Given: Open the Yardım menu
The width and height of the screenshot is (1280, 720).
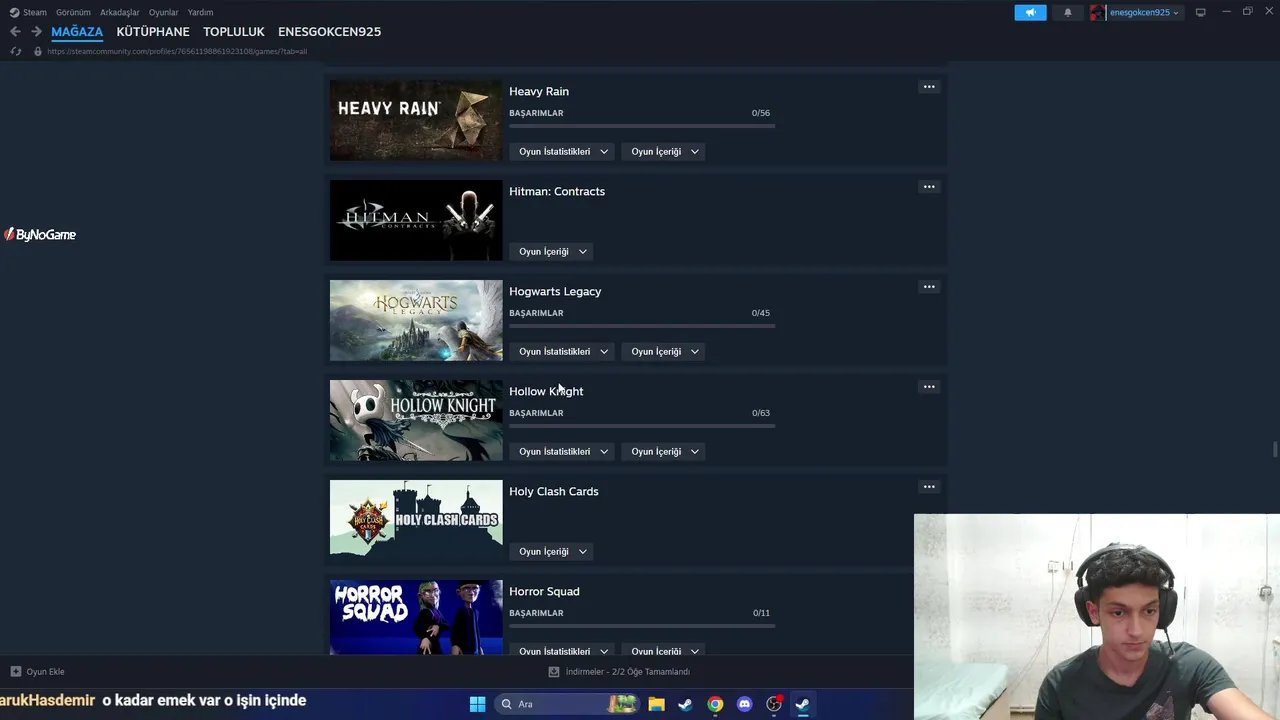Looking at the screenshot, I should coord(200,12).
